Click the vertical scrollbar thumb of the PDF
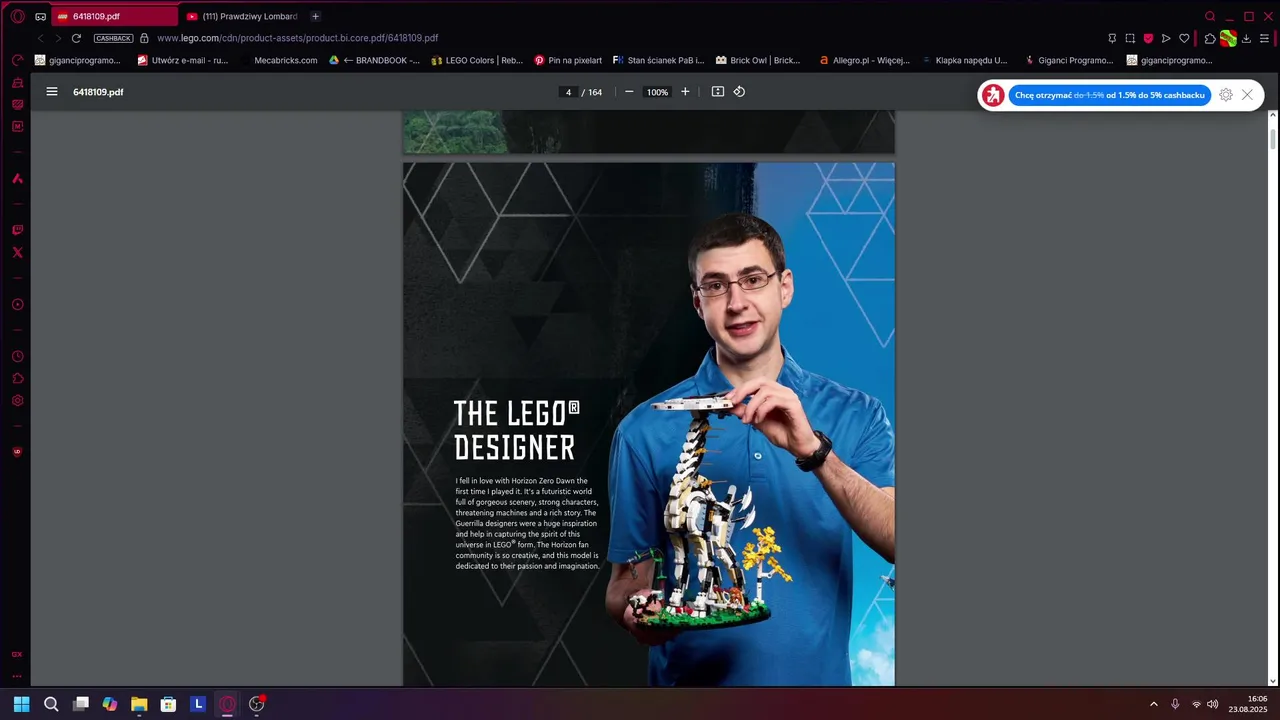Screen dimensions: 1280x720 point(1273,139)
